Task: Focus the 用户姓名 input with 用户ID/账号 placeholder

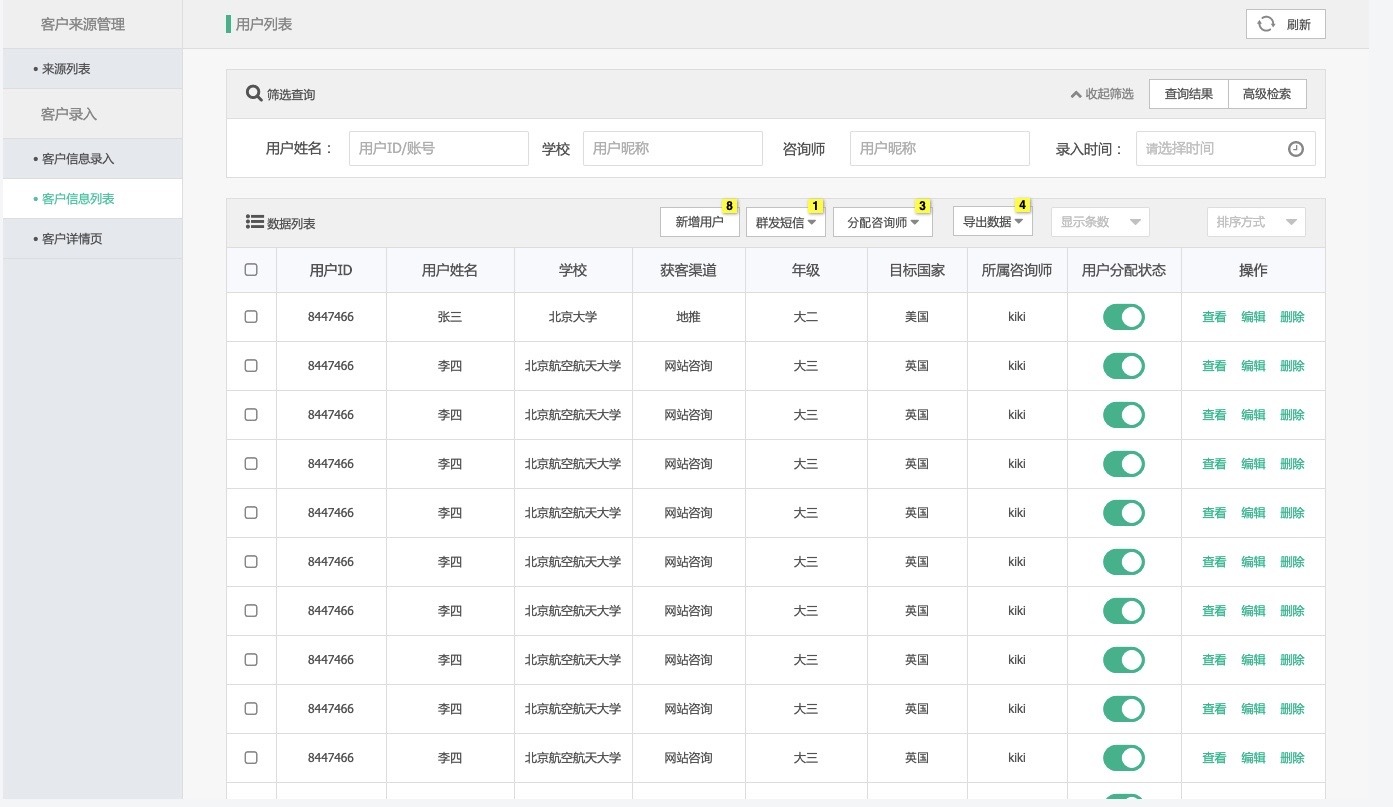Action: [x=438, y=148]
